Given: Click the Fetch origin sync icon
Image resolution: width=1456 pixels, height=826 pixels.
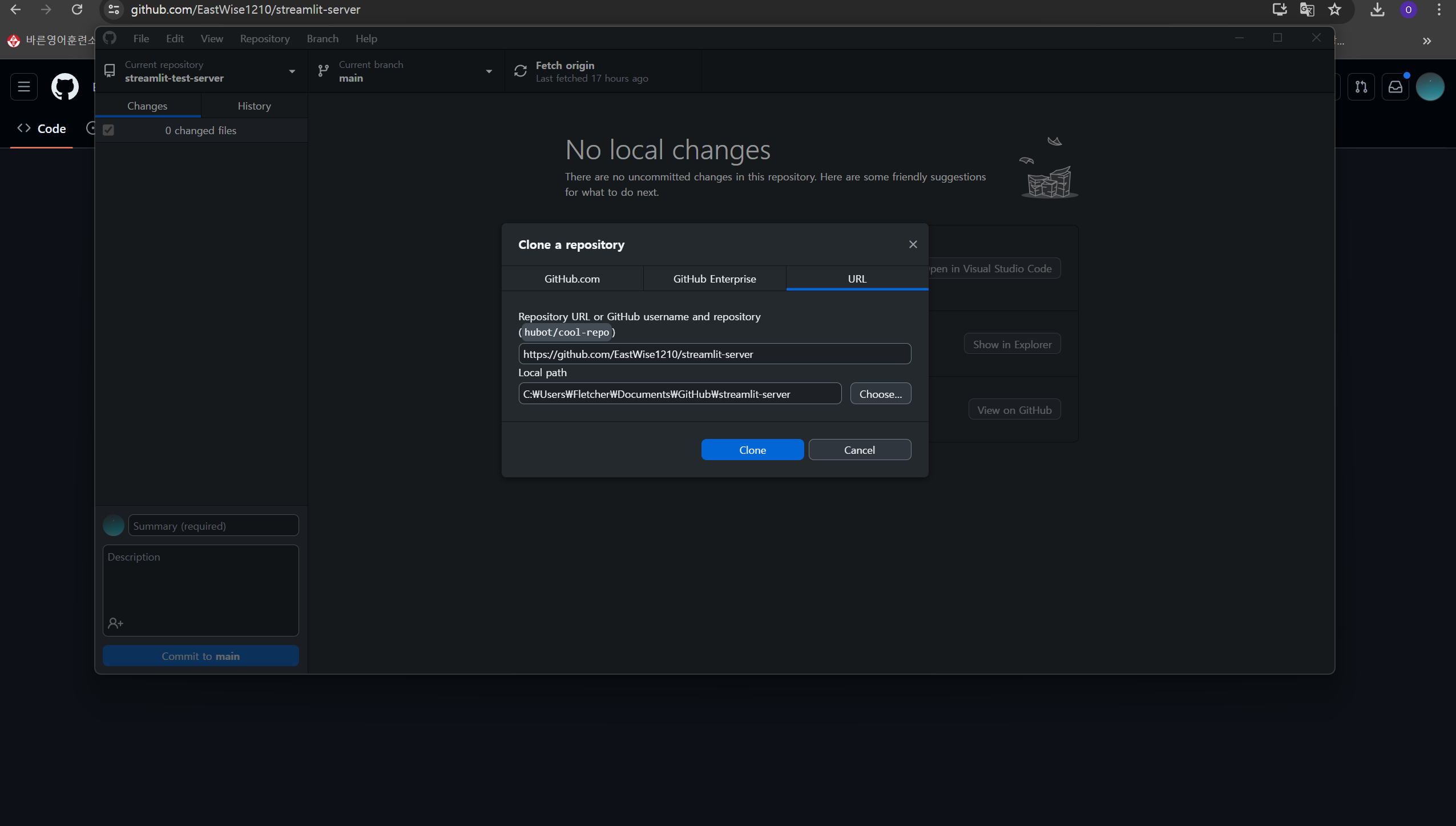Looking at the screenshot, I should pos(521,71).
